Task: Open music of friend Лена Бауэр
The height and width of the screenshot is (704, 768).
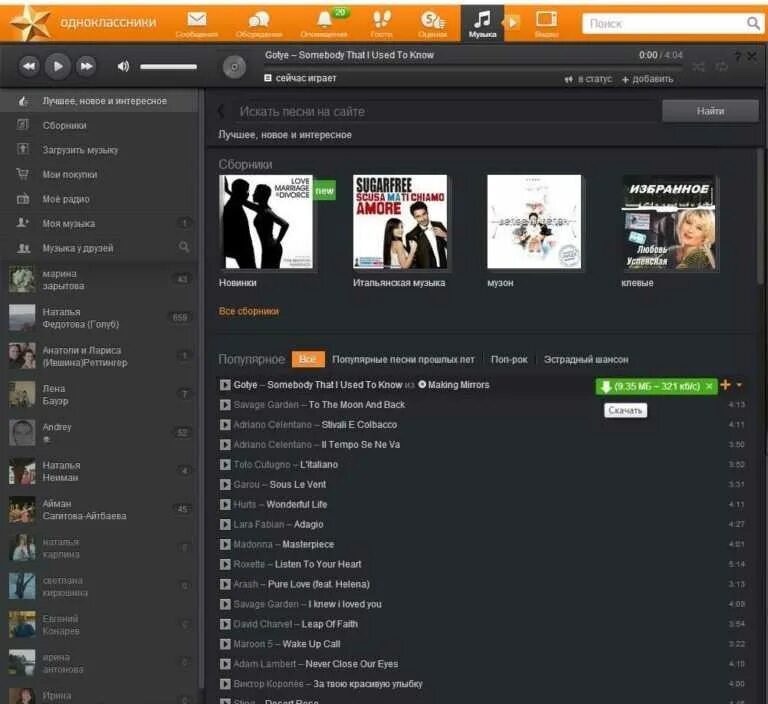Action: point(99,394)
